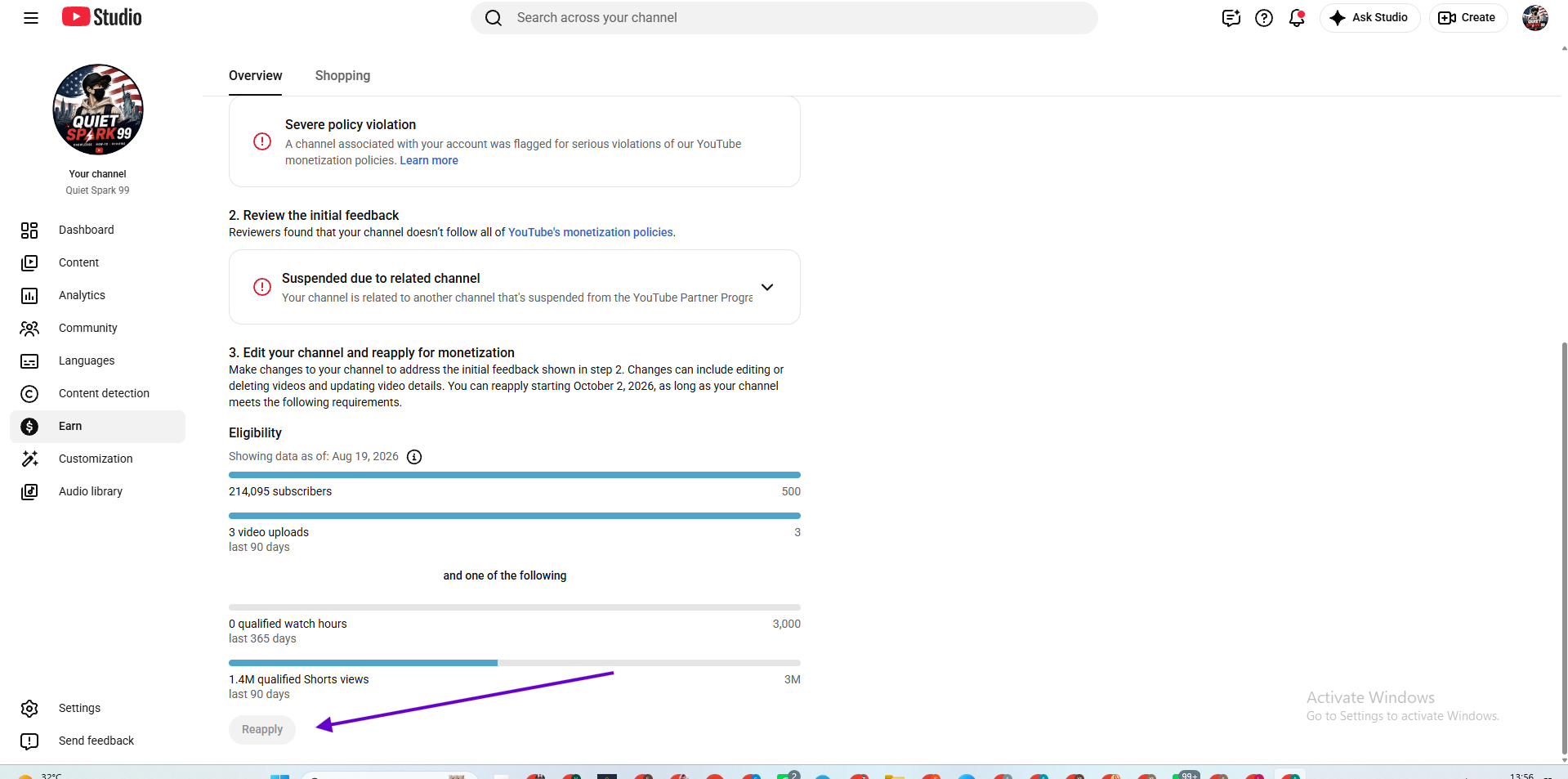This screenshot has width=1568, height=779.
Task: Click the Ask Studio button
Action: point(1369,18)
